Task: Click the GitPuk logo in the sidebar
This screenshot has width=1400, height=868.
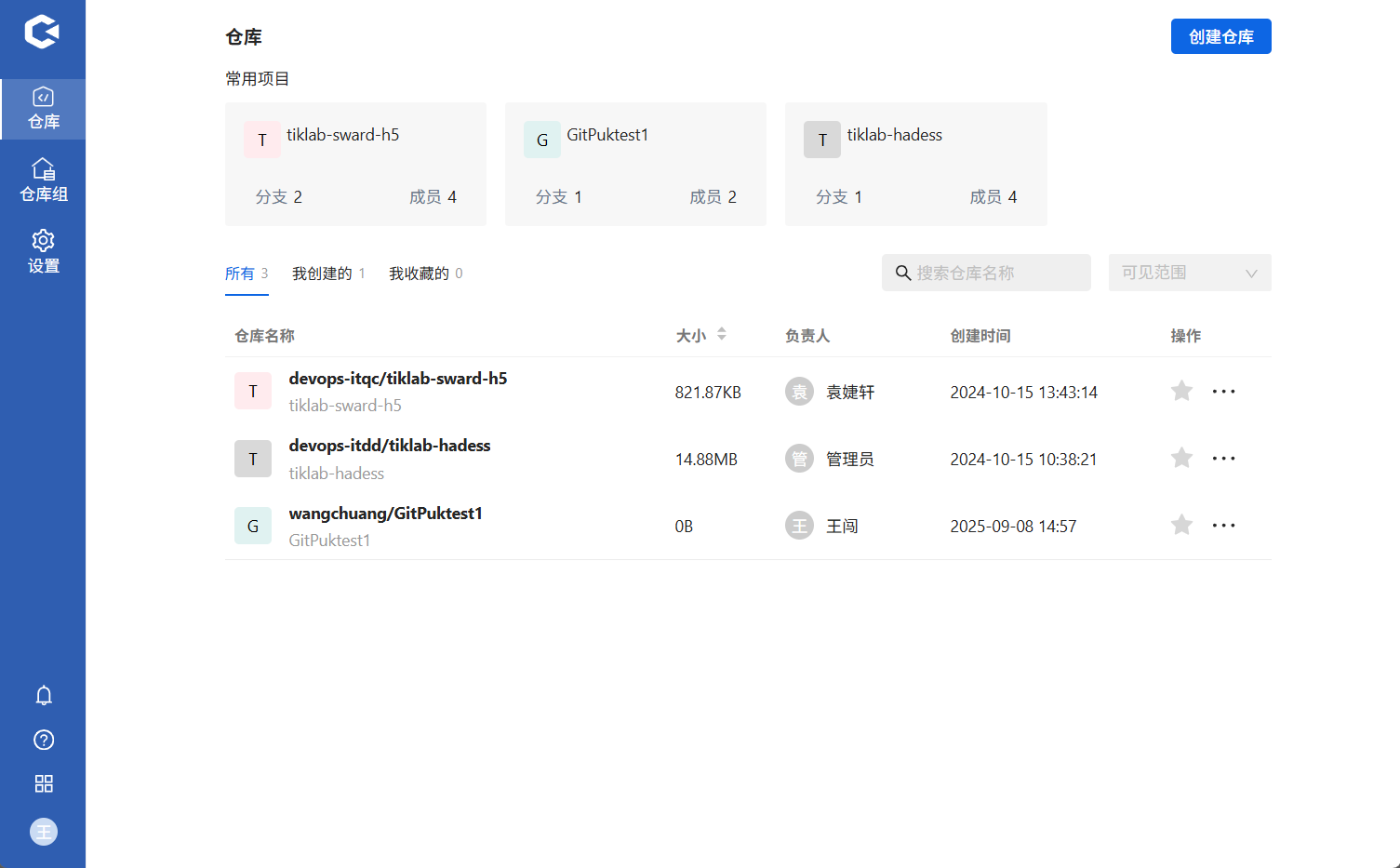Action: 42,32
